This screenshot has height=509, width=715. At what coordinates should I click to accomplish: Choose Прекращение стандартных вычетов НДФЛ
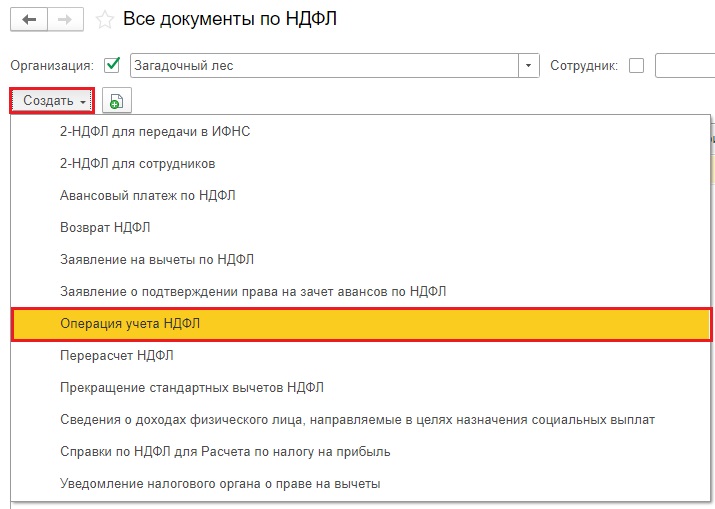coord(360,387)
